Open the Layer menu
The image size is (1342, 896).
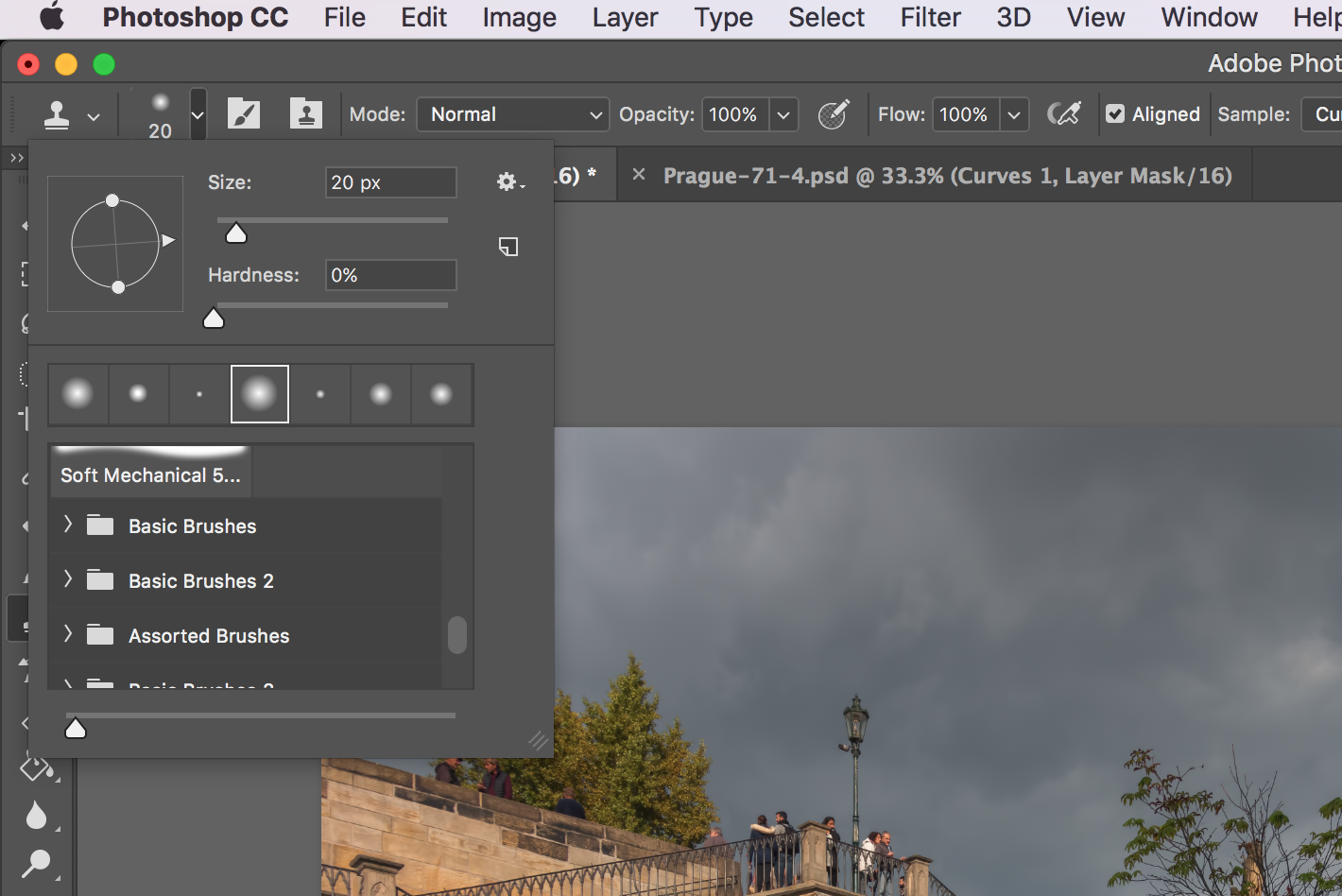[x=626, y=17]
